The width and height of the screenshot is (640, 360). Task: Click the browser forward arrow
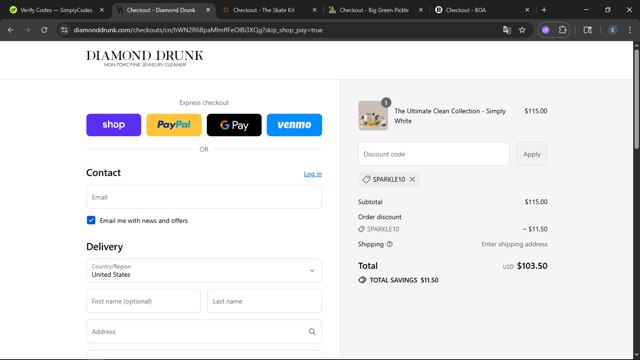[27, 30]
